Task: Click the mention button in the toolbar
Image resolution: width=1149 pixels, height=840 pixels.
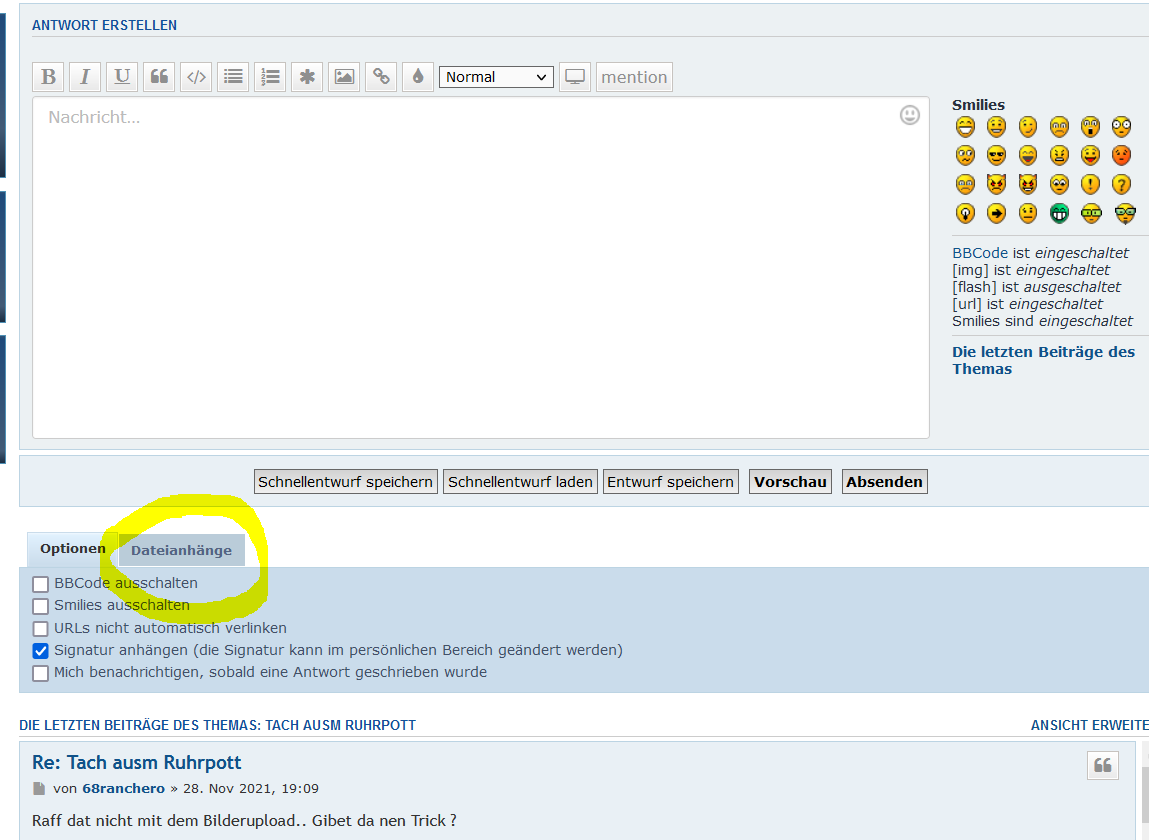Action: pyautogui.click(x=635, y=77)
